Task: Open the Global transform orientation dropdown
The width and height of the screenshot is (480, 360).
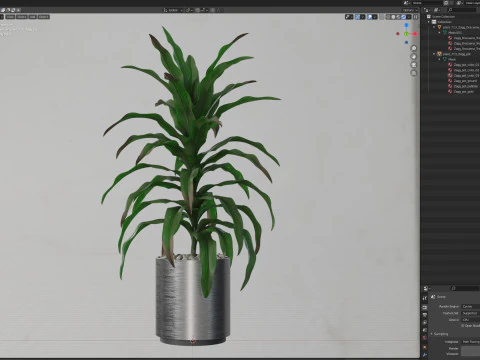Action: tap(173, 10)
